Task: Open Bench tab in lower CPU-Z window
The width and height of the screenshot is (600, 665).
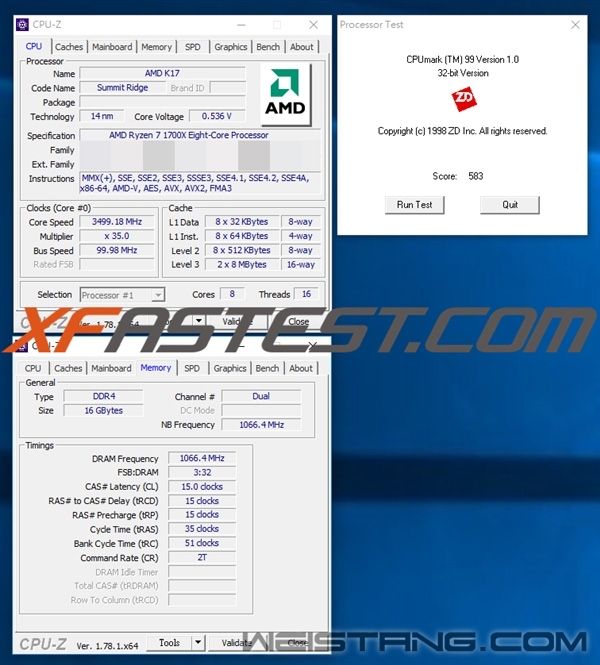Action: pos(267,368)
